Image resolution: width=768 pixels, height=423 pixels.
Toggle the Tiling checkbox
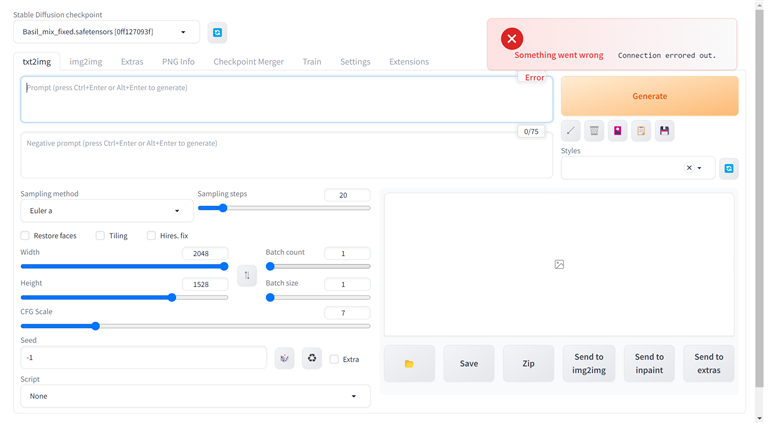[x=100, y=236]
